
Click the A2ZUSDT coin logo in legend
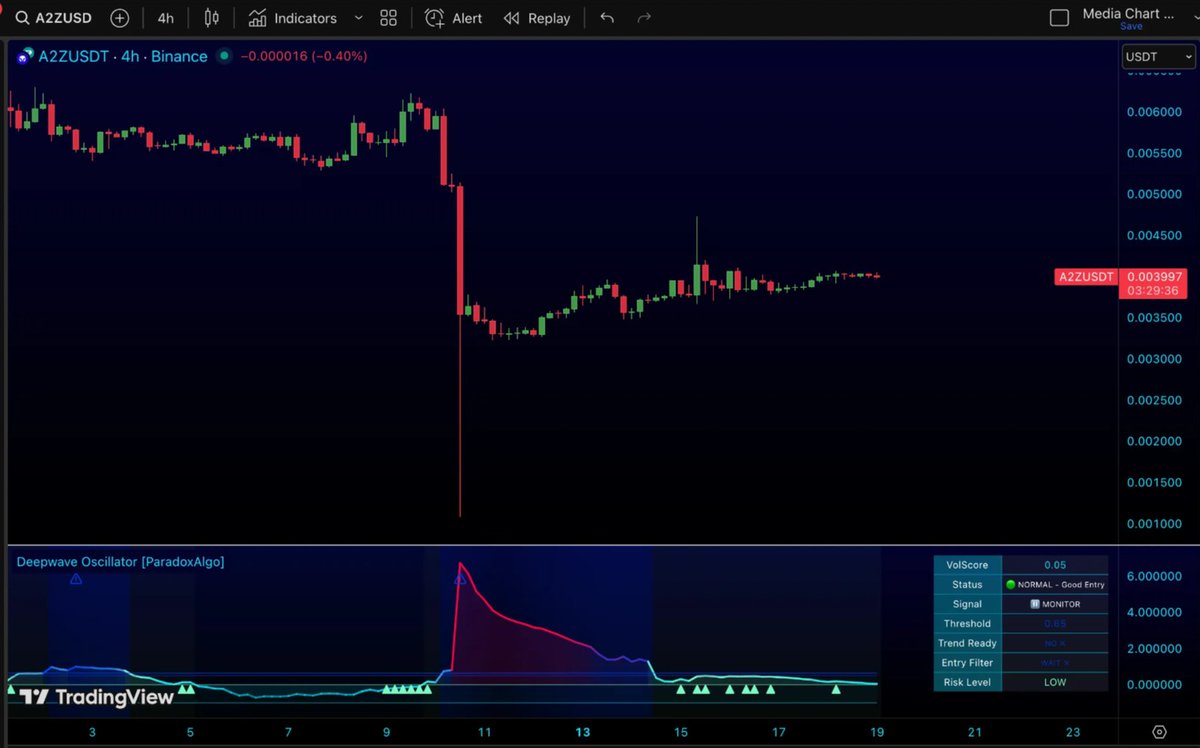click(24, 57)
